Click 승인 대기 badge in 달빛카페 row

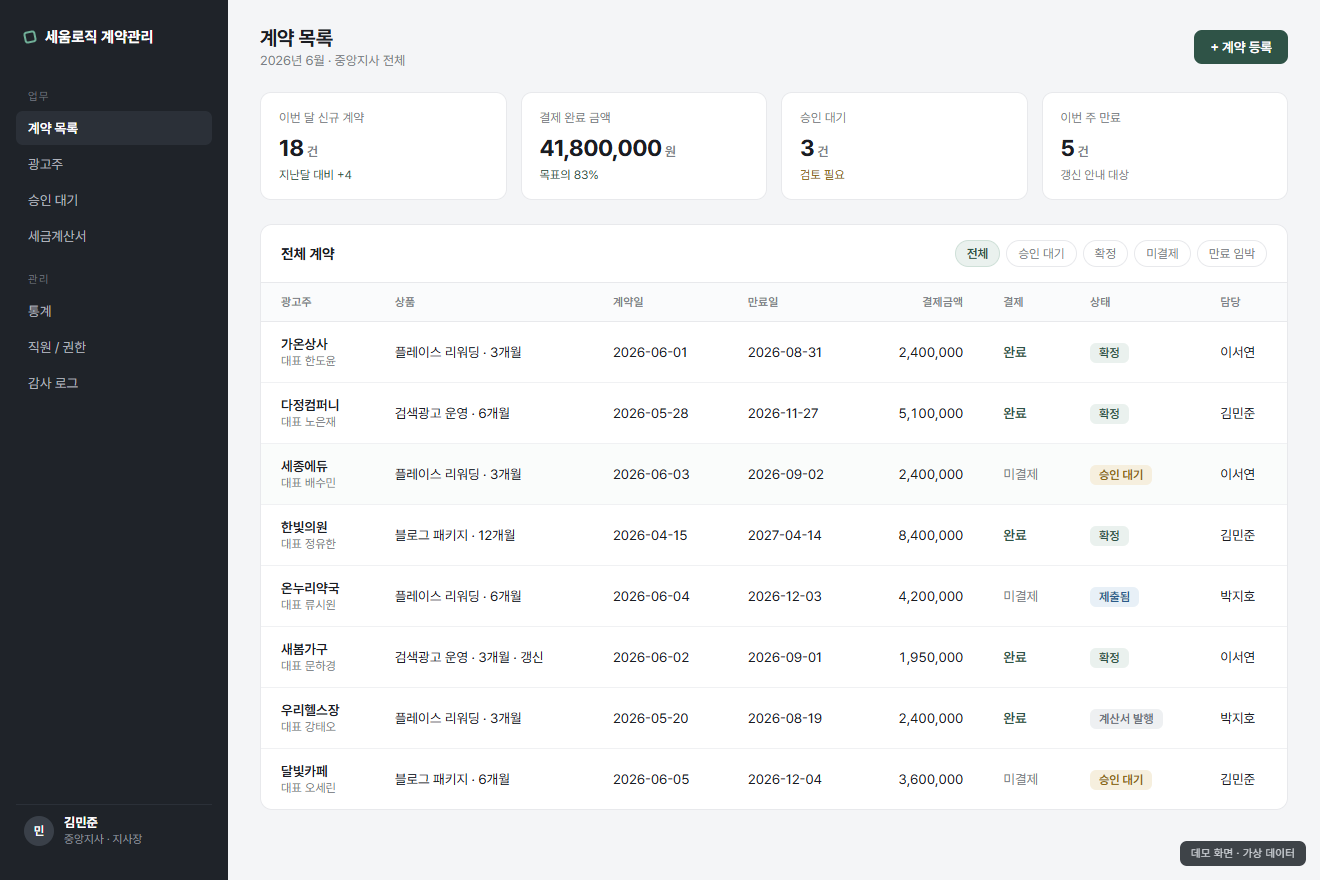[1121, 780]
